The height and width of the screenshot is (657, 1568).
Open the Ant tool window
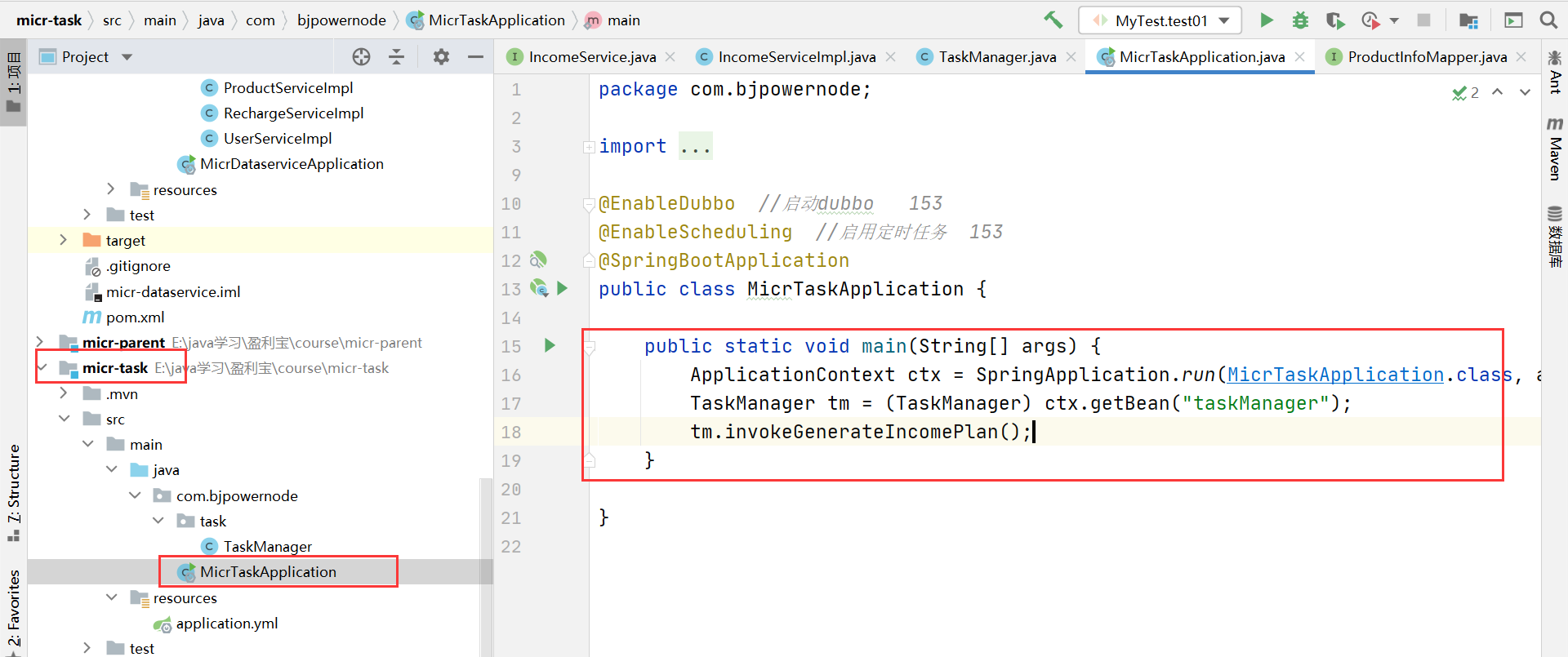tap(1555, 72)
